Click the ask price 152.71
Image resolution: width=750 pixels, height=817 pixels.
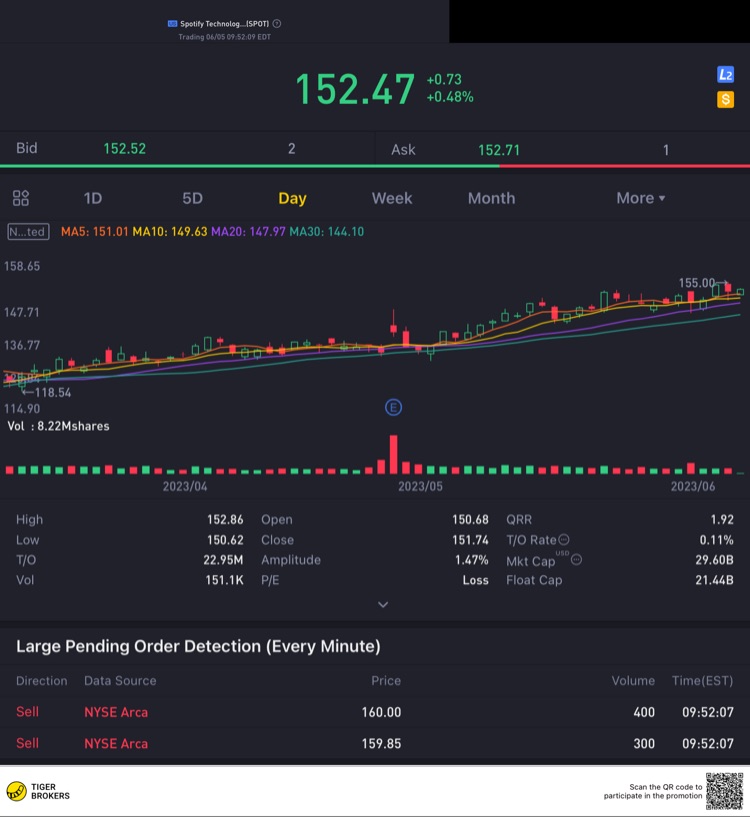[x=499, y=150]
